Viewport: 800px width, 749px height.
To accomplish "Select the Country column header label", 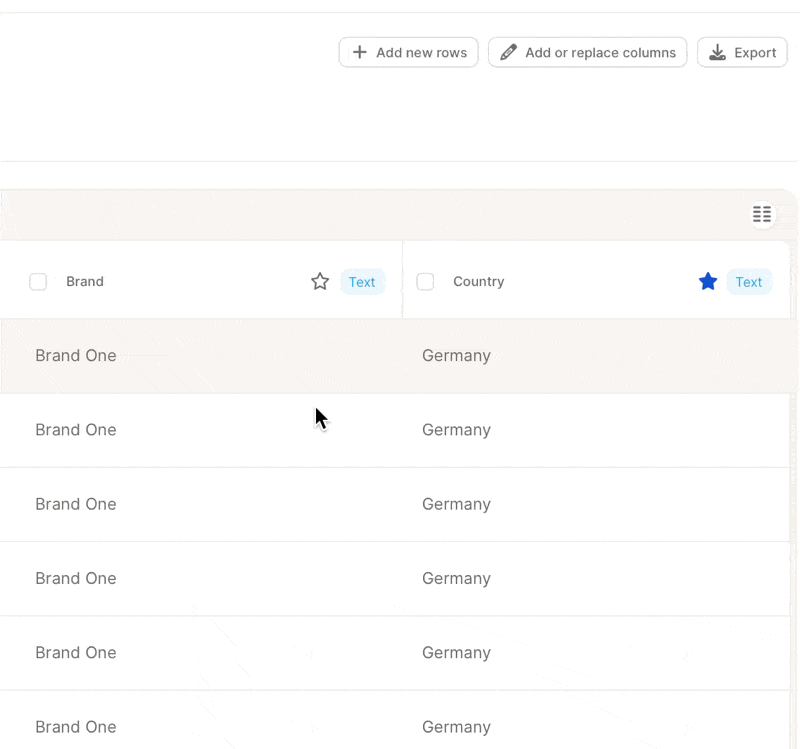I will point(479,282).
